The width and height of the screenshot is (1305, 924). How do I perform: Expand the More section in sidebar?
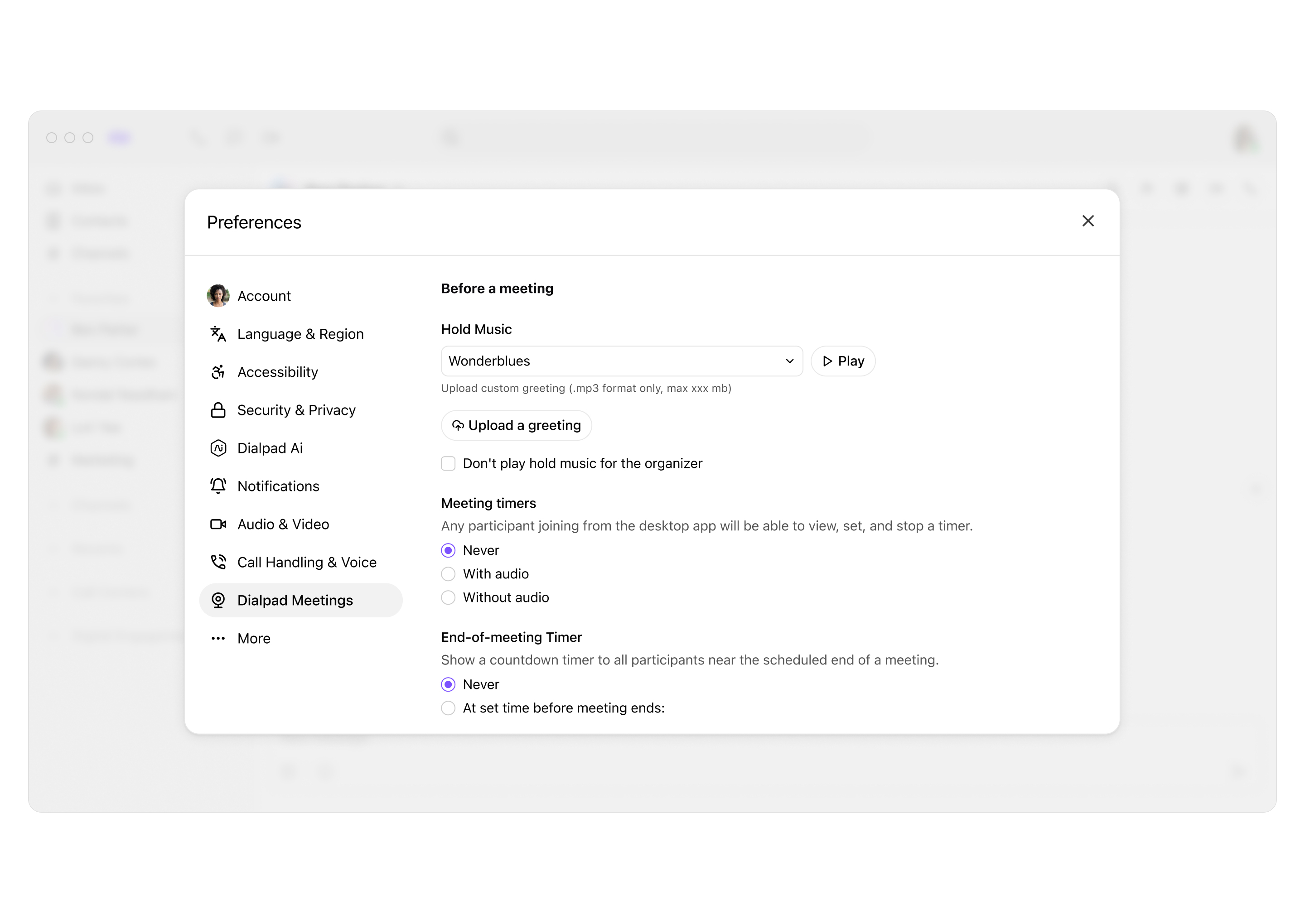pyautogui.click(x=254, y=638)
